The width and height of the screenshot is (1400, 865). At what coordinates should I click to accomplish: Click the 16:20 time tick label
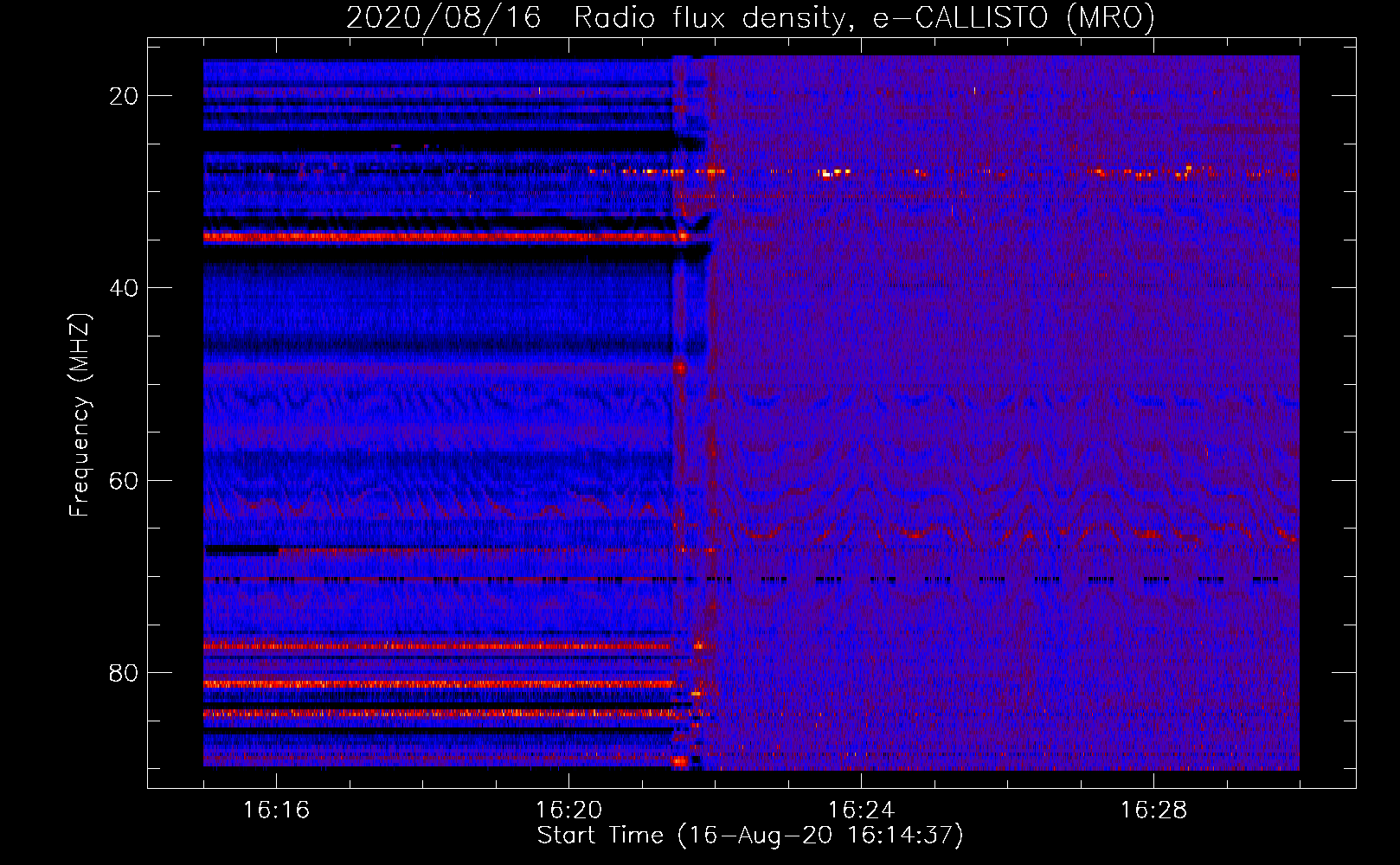pos(568,811)
